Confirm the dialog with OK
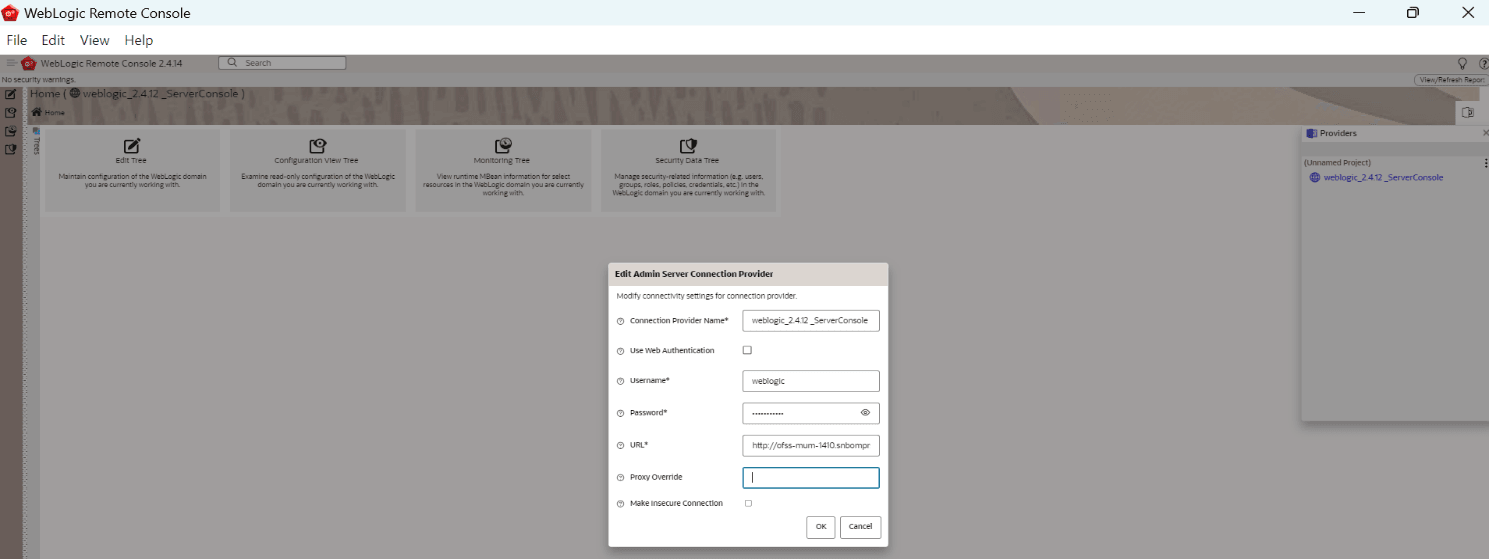1489x559 pixels. (820, 527)
